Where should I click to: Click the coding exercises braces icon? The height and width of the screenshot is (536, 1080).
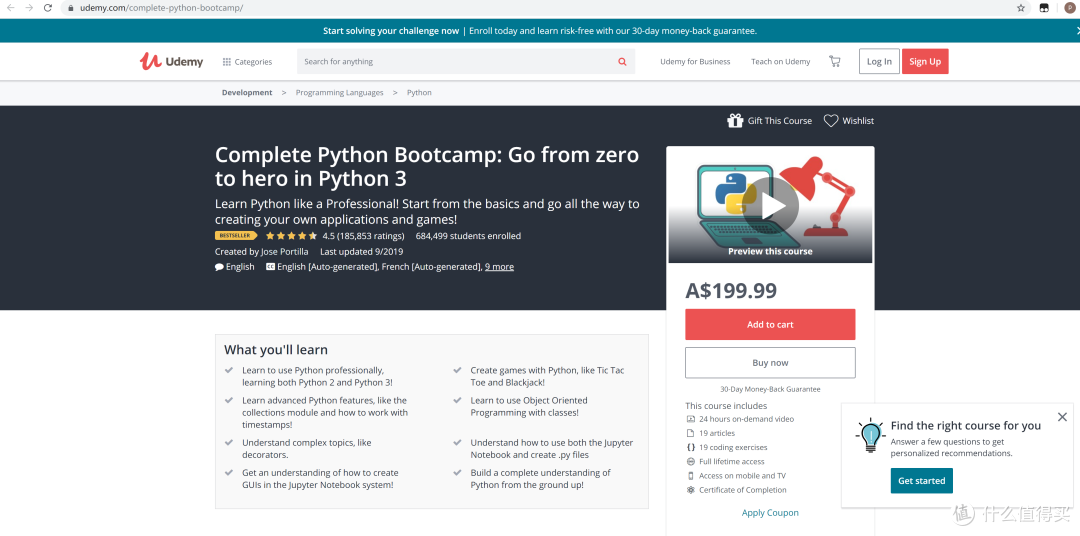coord(691,447)
